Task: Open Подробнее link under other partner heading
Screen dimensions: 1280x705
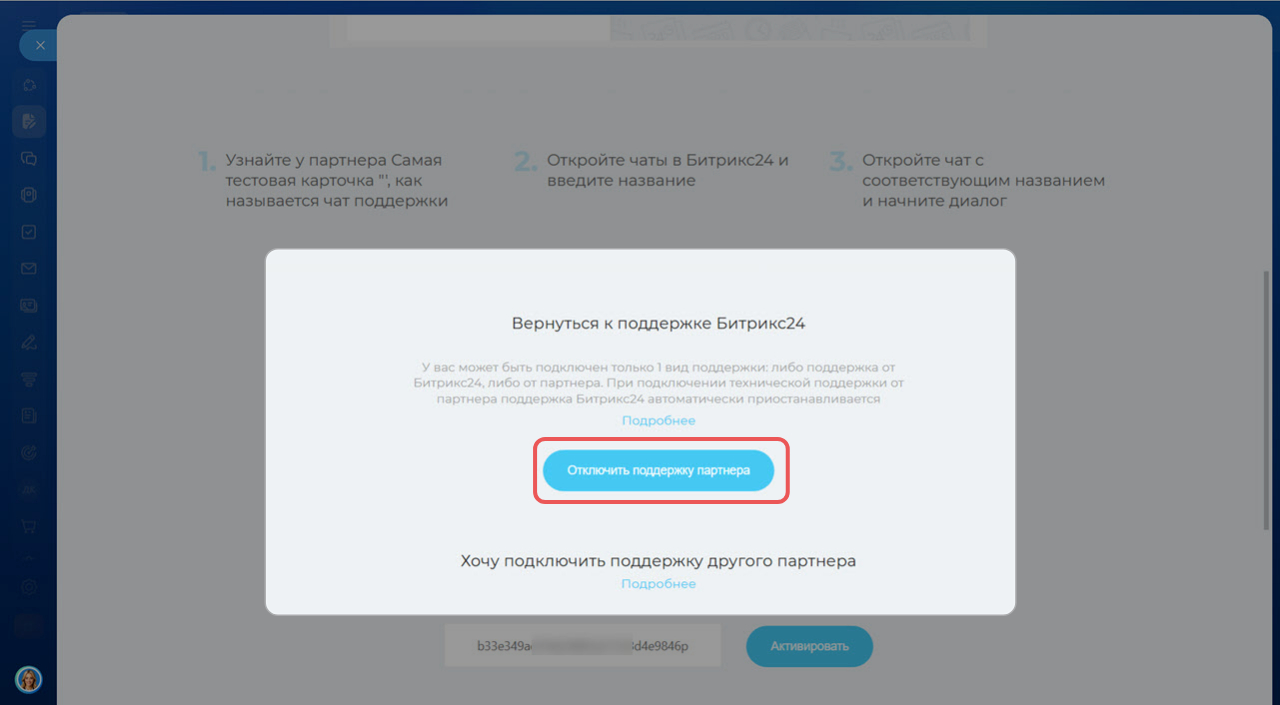Action: pyautogui.click(x=658, y=583)
